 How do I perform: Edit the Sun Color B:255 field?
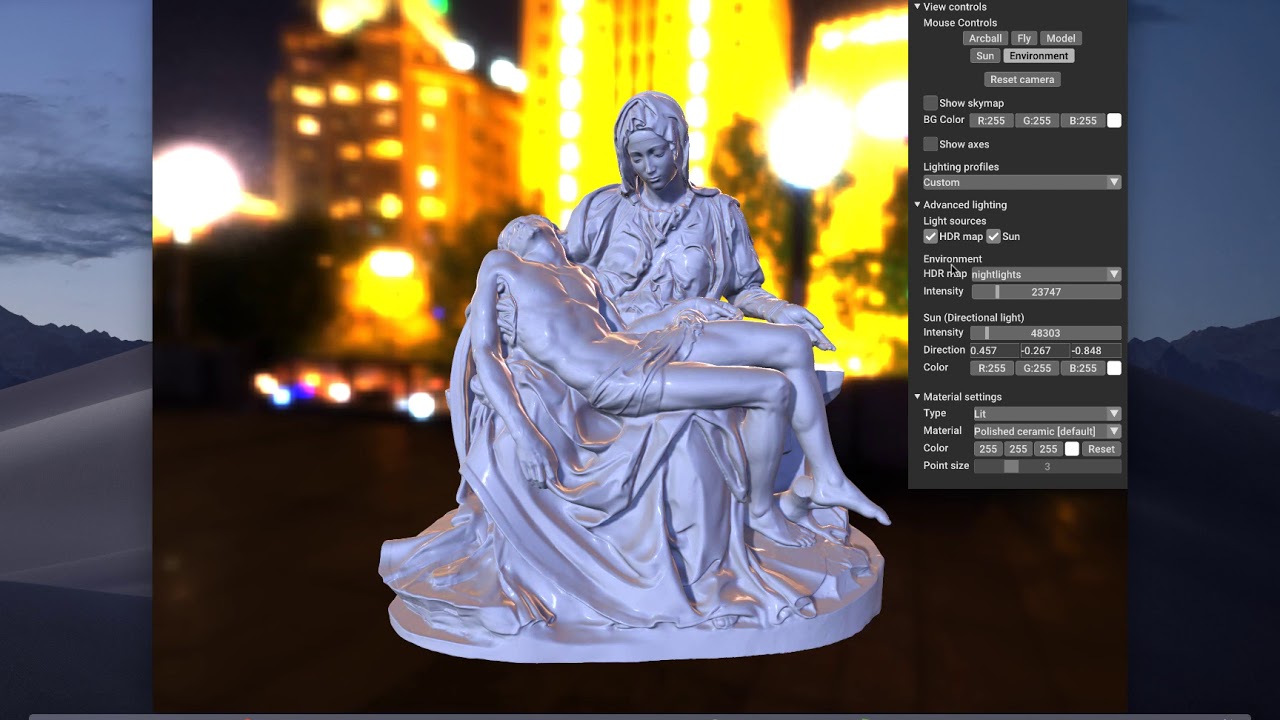(1083, 368)
